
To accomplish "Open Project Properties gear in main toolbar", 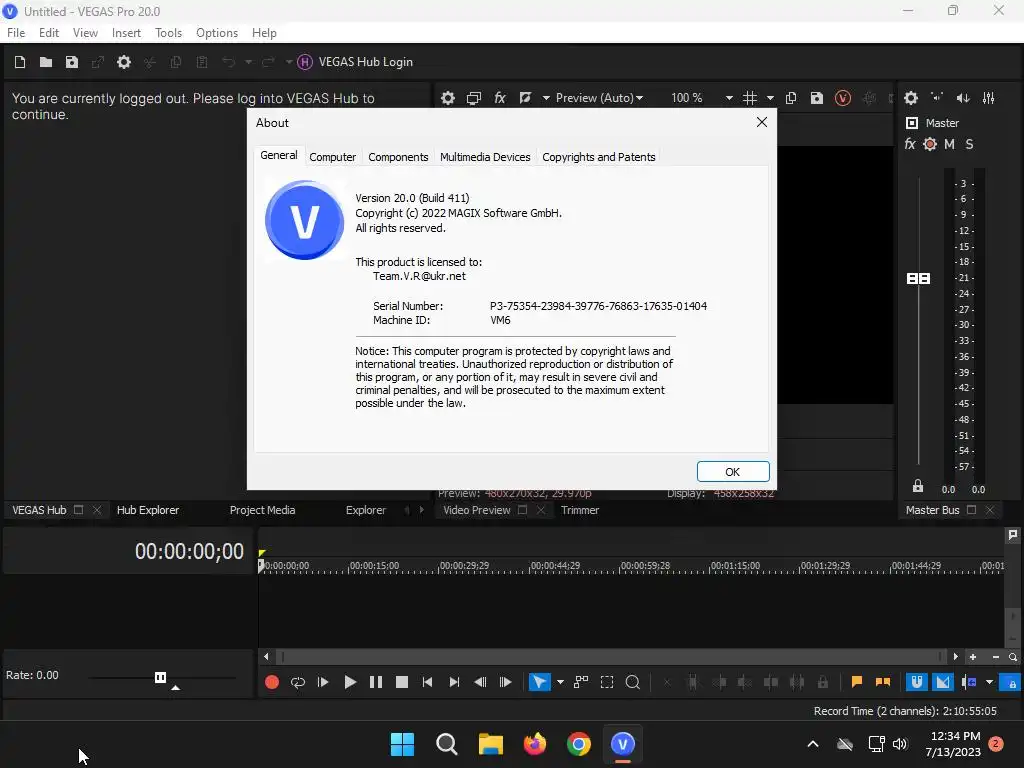I will 124,62.
